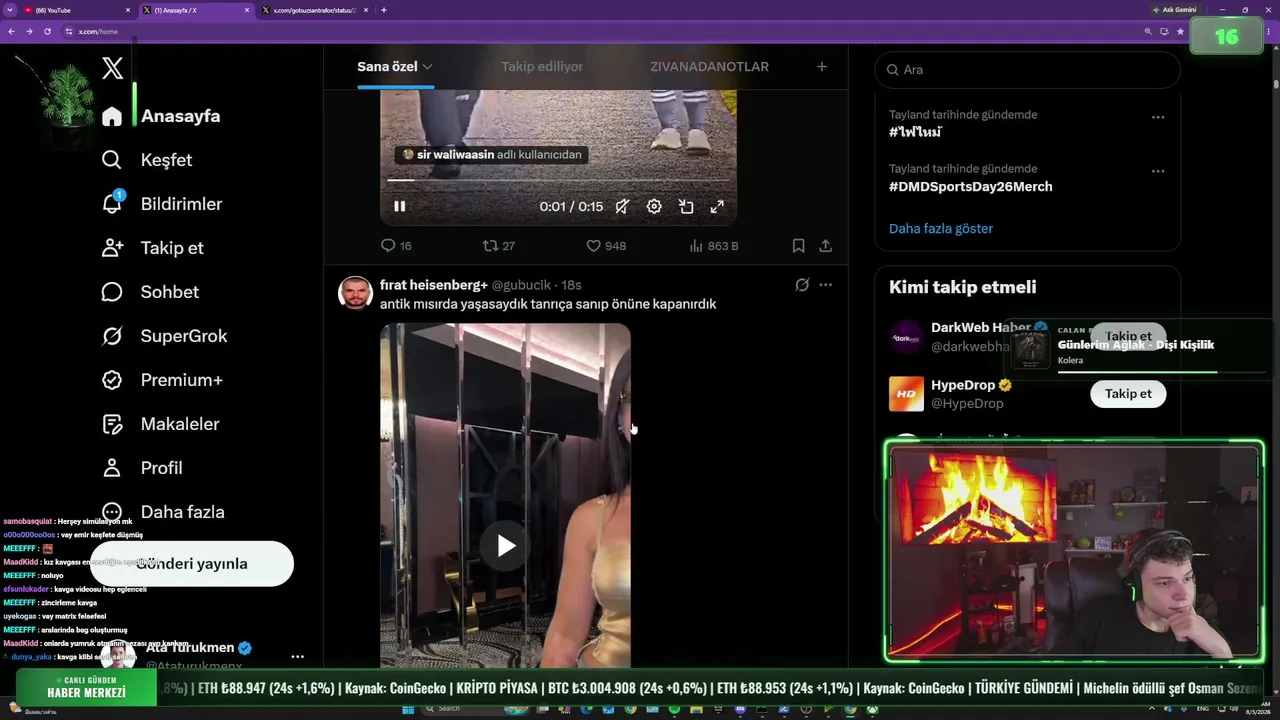Open the #DMDSportsDay26Merch trend
1280x720 pixels.
[x=970, y=187]
